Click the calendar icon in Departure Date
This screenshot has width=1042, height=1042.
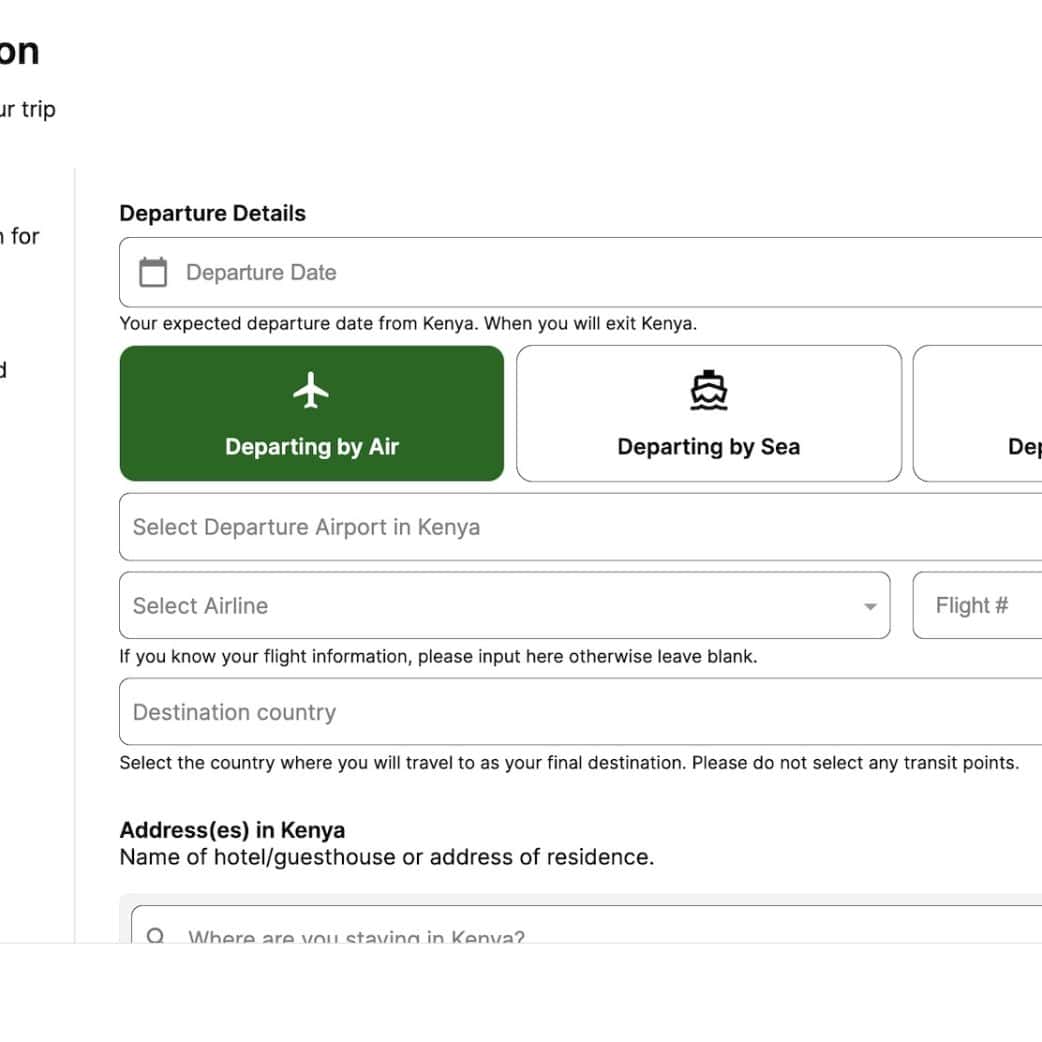(x=153, y=272)
